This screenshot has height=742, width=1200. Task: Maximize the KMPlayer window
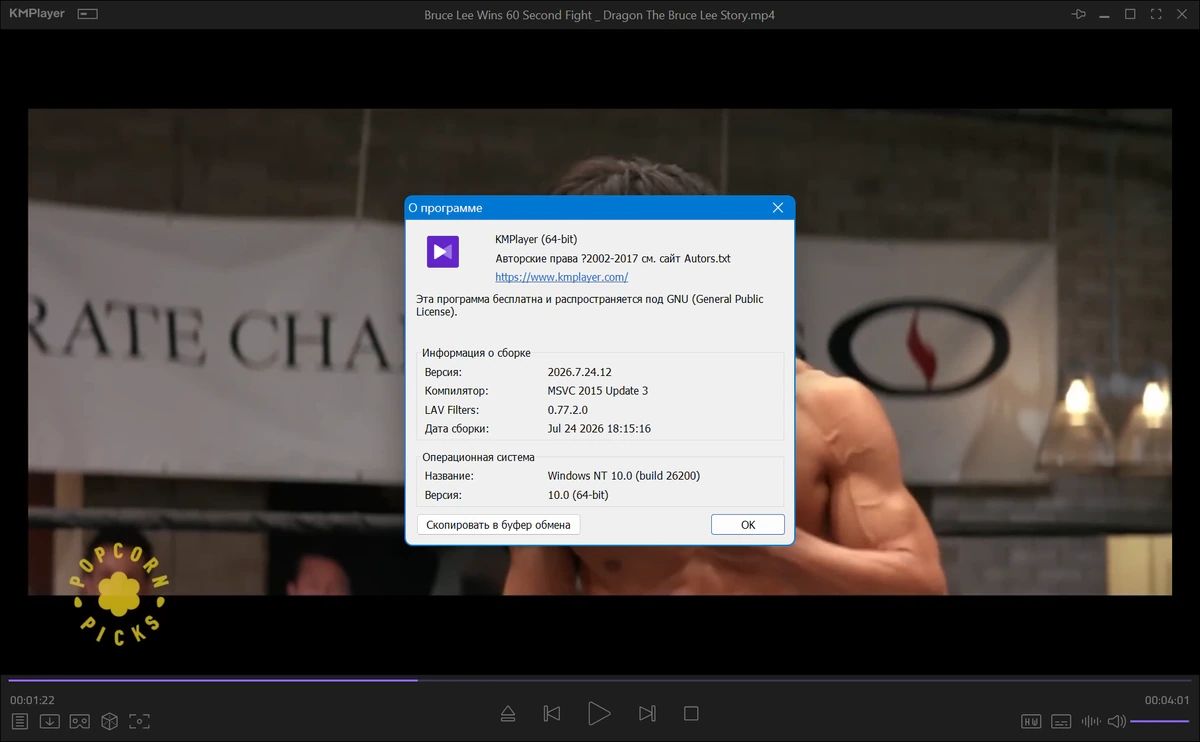[x=1130, y=14]
